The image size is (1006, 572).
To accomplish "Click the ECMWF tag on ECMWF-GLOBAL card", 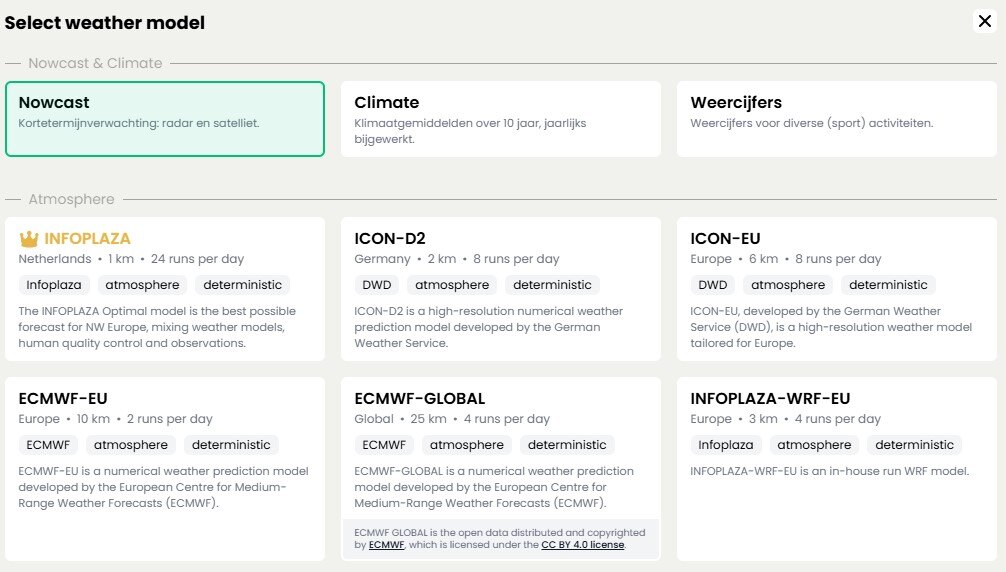I will (384, 444).
